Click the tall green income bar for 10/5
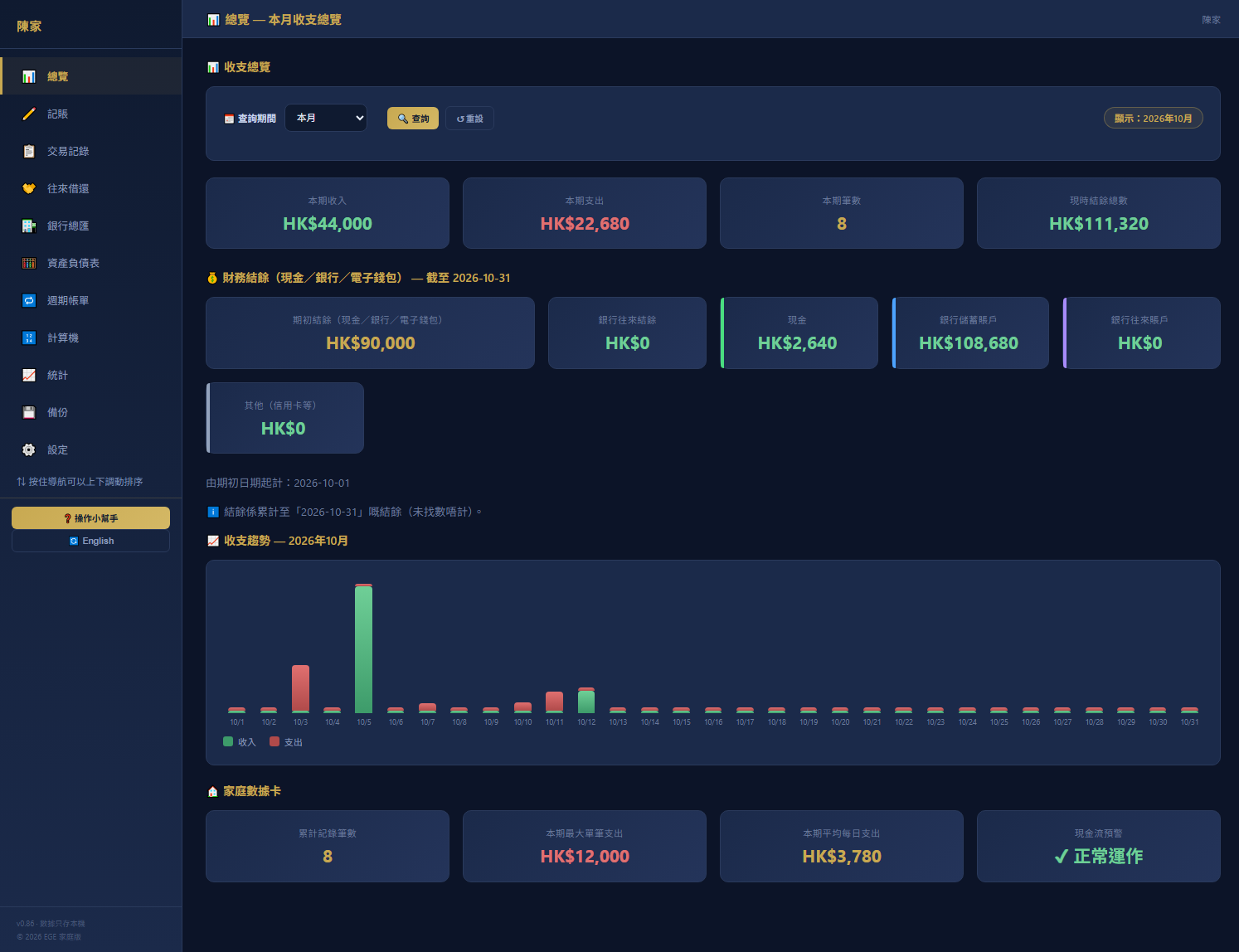Viewport: 1239px width, 952px height. pyautogui.click(x=363, y=649)
